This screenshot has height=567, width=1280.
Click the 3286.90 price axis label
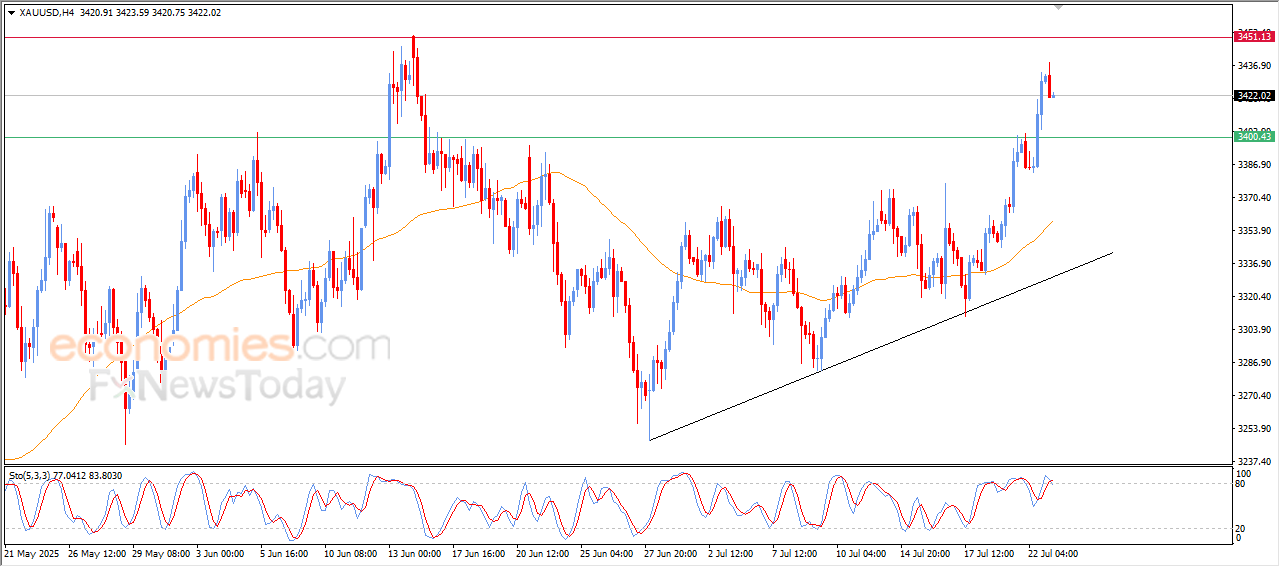coord(1253,363)
